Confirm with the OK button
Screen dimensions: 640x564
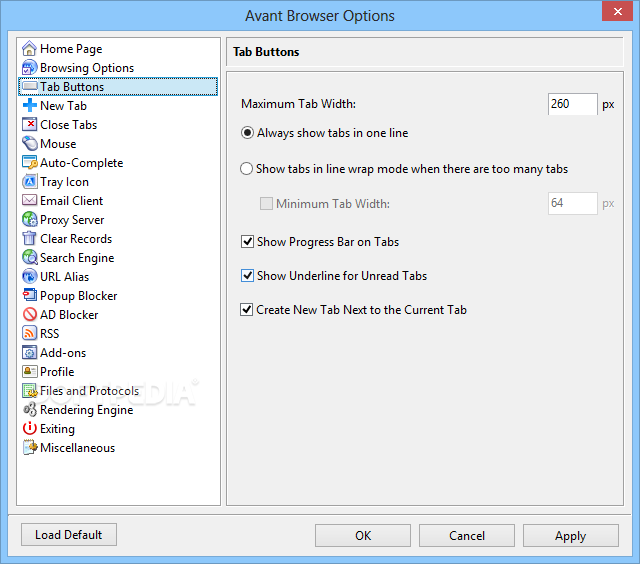pos(363,535)
